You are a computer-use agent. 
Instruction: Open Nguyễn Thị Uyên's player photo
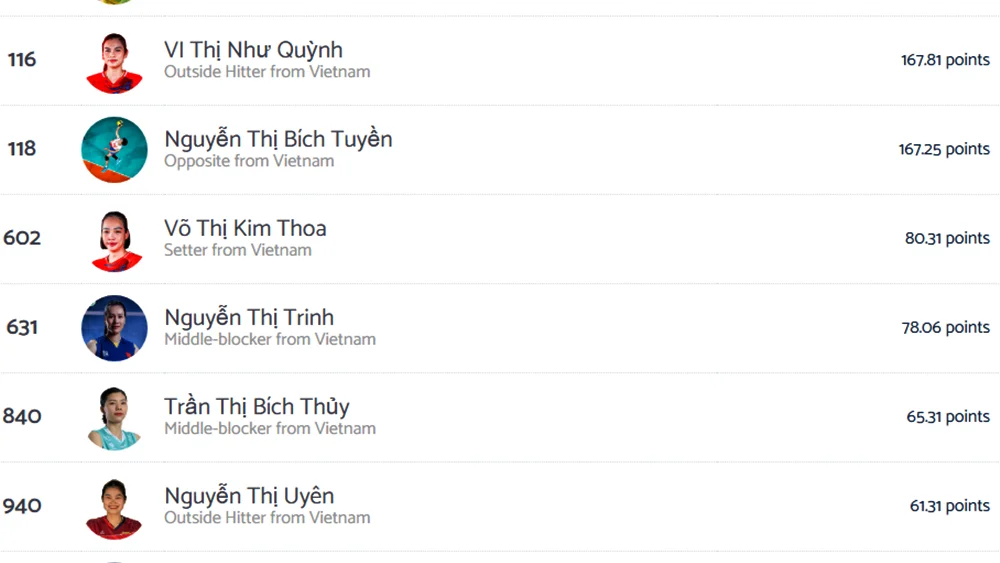coord(114,507)
